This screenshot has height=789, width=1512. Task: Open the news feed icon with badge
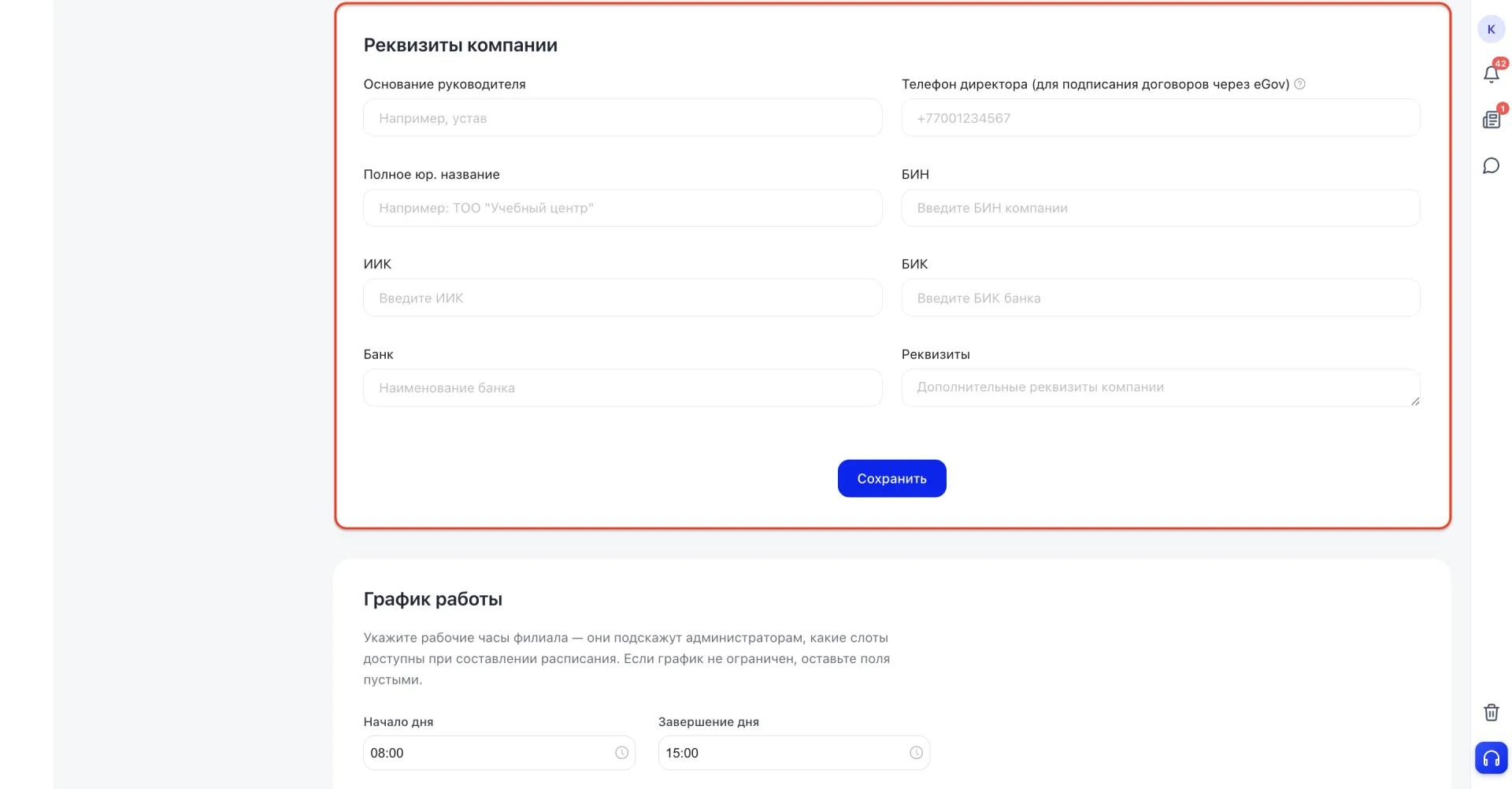pos(1491,120)
